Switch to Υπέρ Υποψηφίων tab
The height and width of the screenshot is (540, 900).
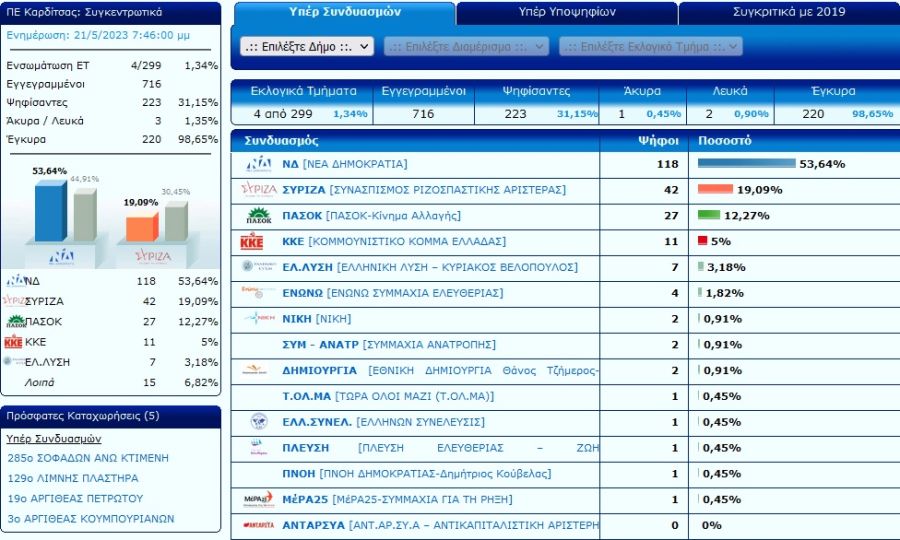[567, 12]
